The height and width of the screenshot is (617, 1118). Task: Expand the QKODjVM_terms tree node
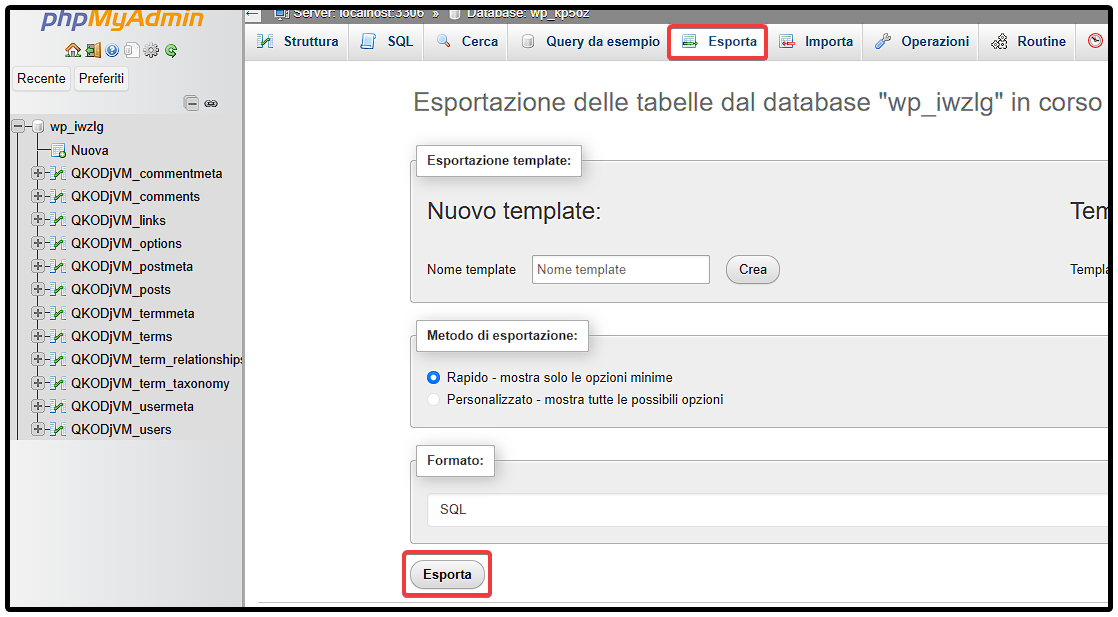click(x=37, y=336)
